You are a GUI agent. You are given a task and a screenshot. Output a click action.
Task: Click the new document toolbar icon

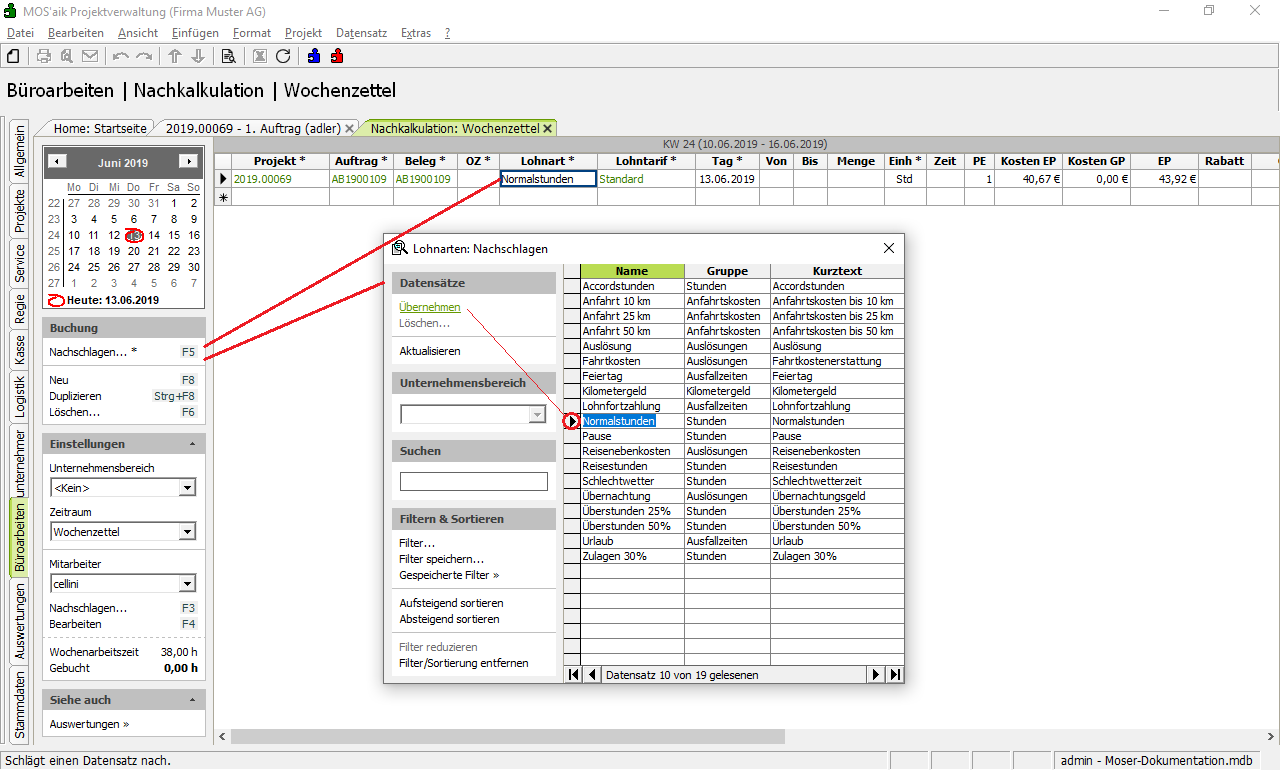tap(14, 56)
